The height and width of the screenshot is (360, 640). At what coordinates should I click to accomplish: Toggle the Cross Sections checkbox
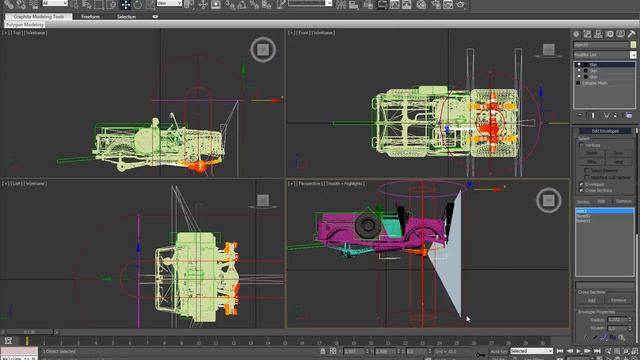pyautogui.click(x=581, y=191)
